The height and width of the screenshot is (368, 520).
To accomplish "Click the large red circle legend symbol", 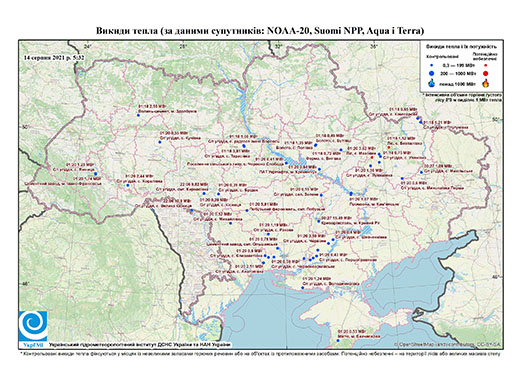I will click(486, 73).
